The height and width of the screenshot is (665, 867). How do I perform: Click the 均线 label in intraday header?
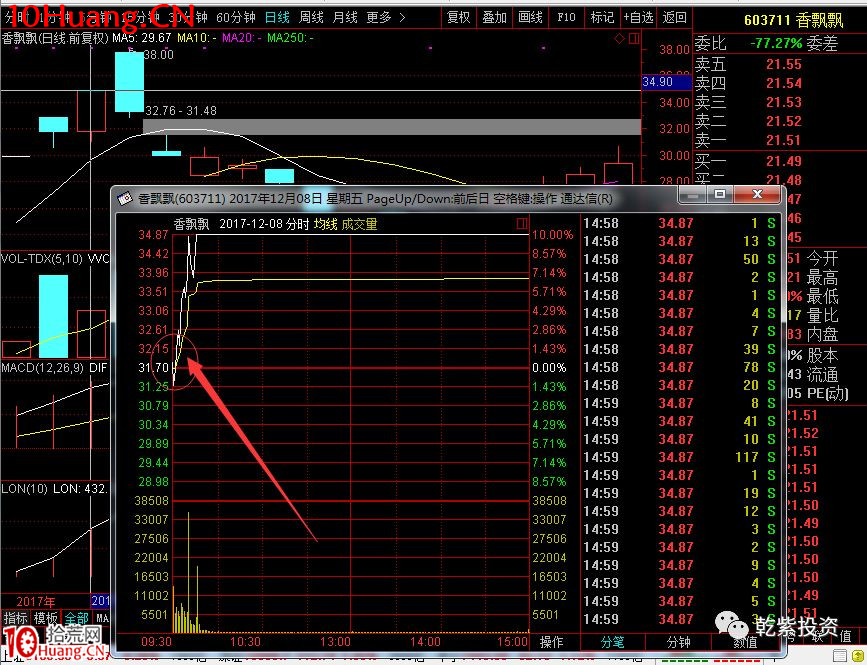coord(326,224)
